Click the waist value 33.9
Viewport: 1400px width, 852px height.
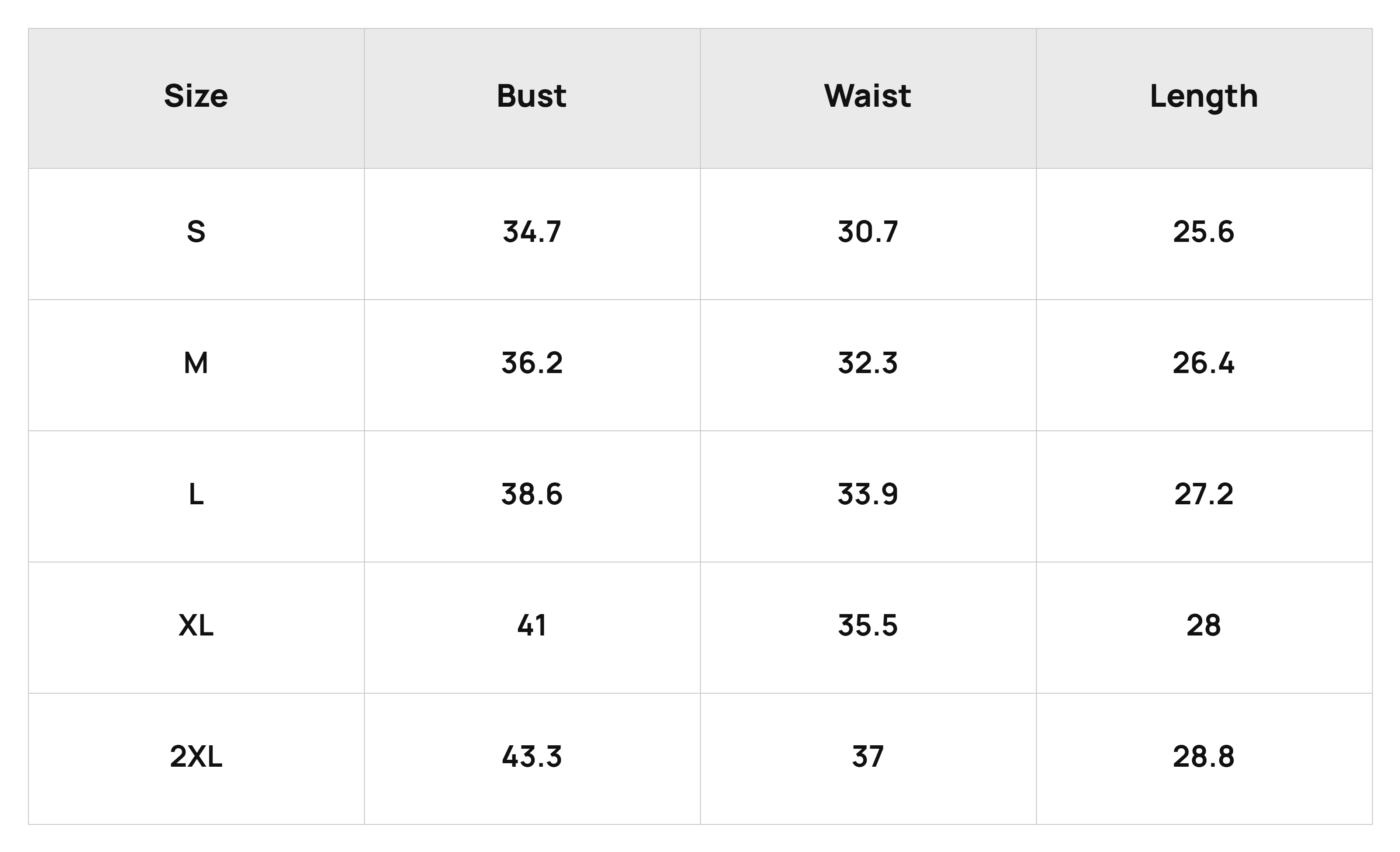click(x=868, y=494)
